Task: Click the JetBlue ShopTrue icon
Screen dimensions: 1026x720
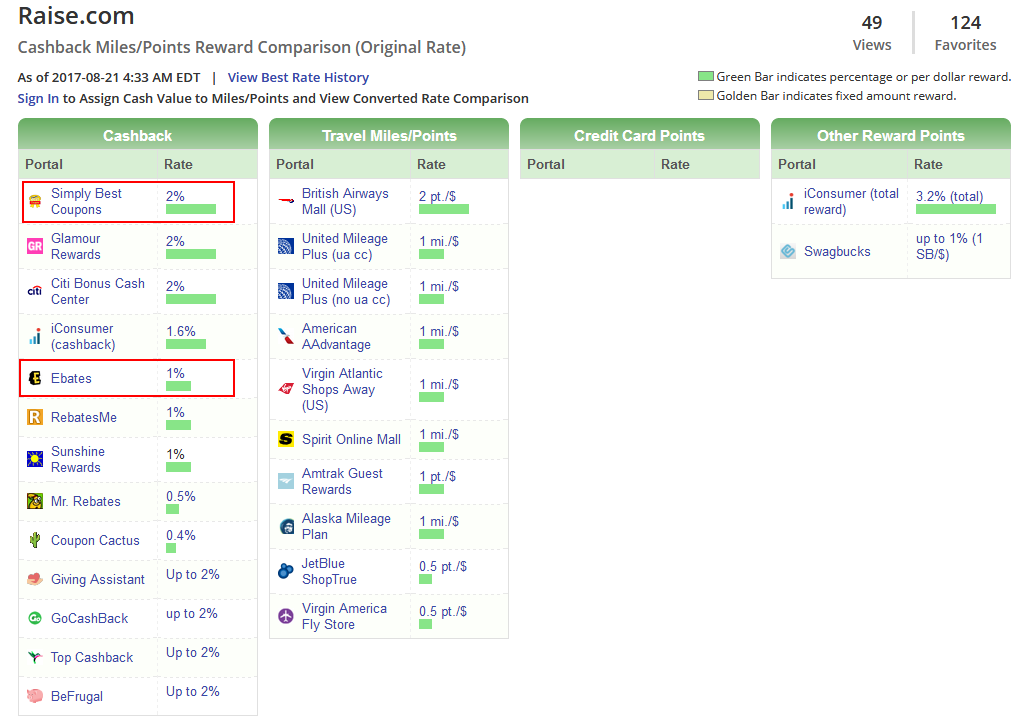Action: coord(286,571)
